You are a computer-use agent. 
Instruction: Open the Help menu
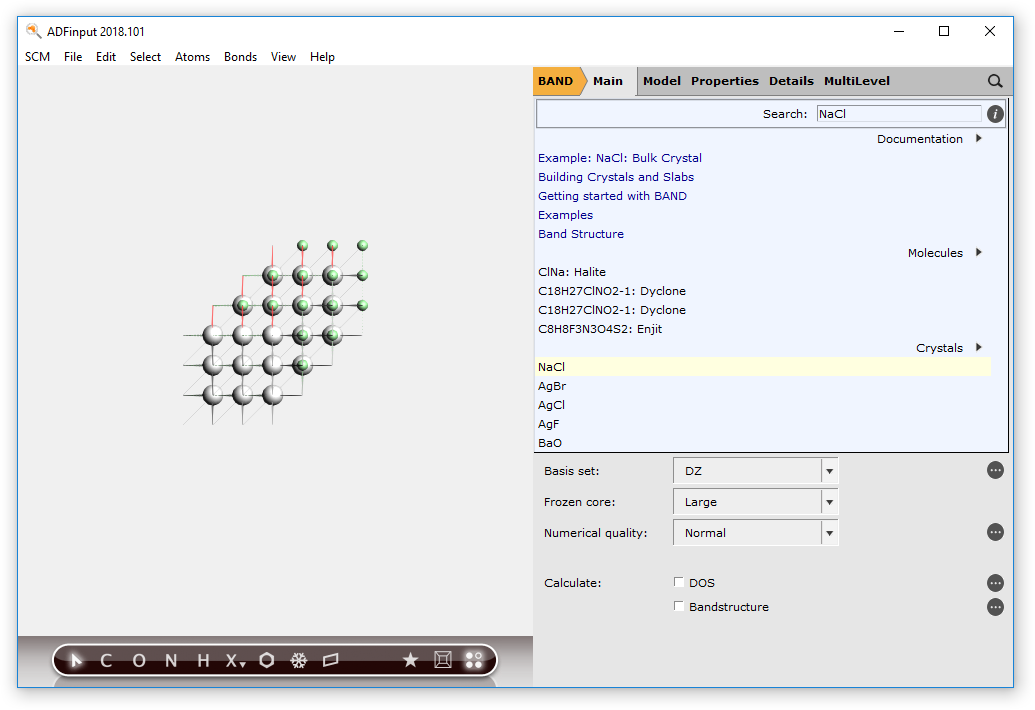pyautogui.click(x=322, y=57)
